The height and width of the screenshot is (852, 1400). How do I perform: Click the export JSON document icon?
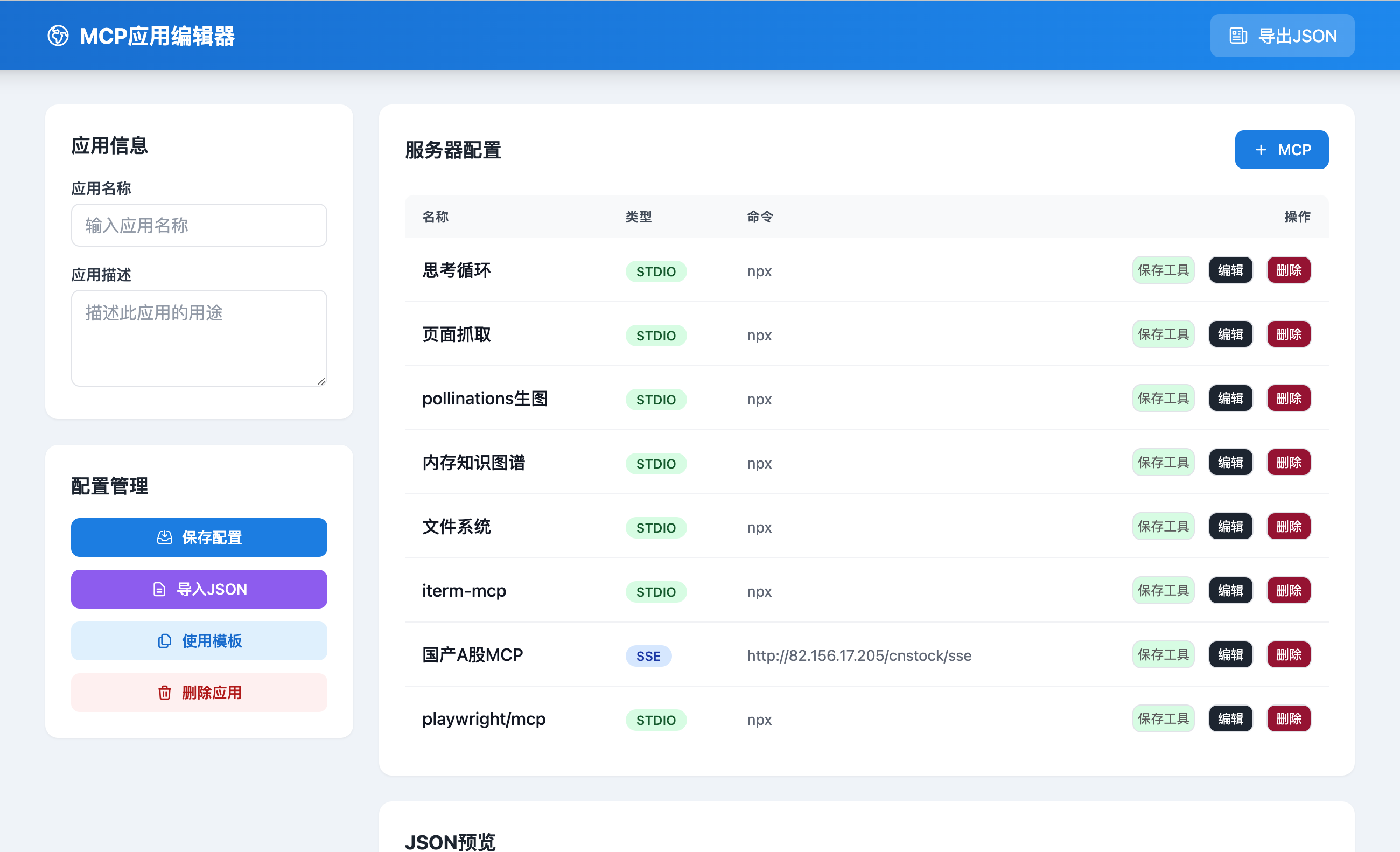(x=1238, y=36)
